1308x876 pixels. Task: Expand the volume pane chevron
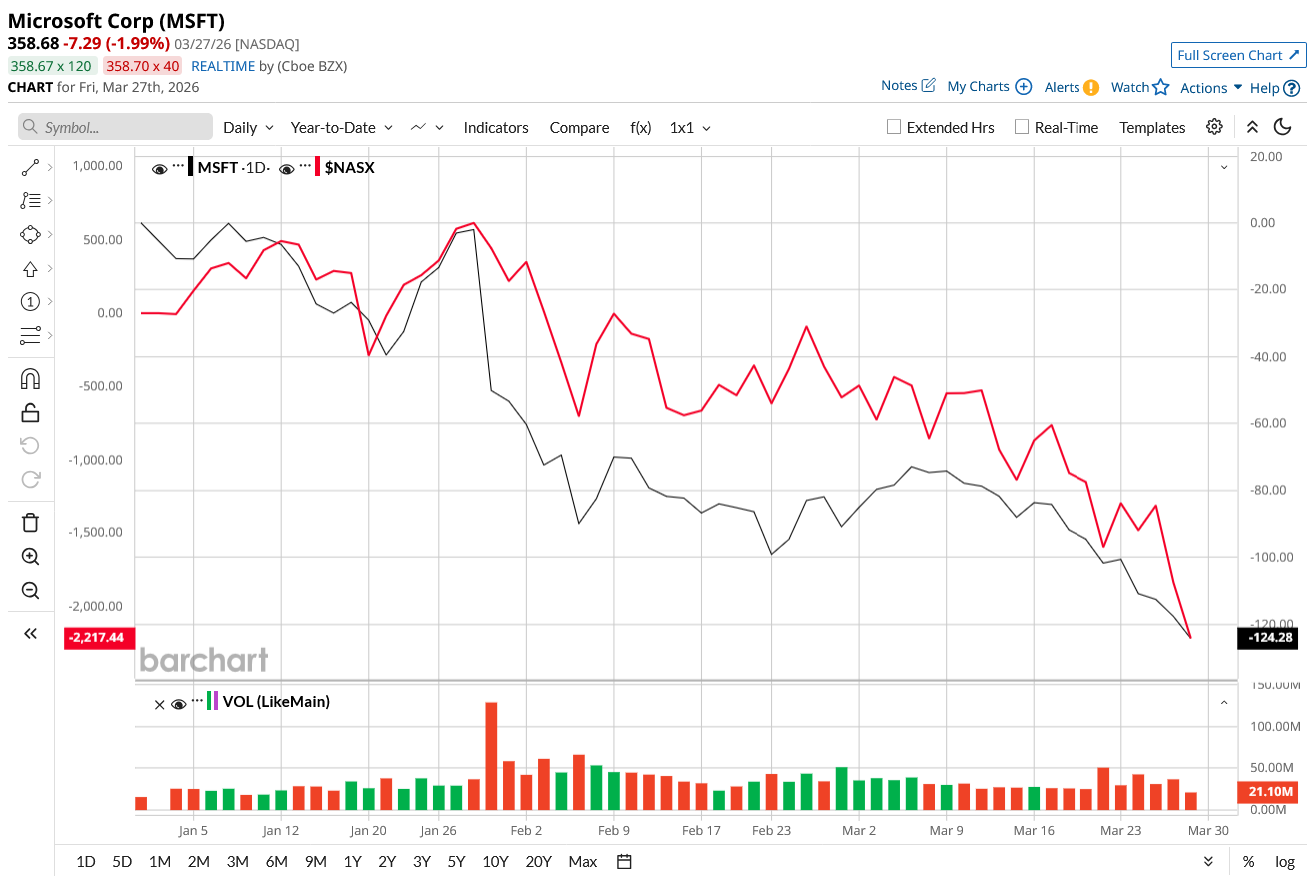click(x=1224, y=703)
